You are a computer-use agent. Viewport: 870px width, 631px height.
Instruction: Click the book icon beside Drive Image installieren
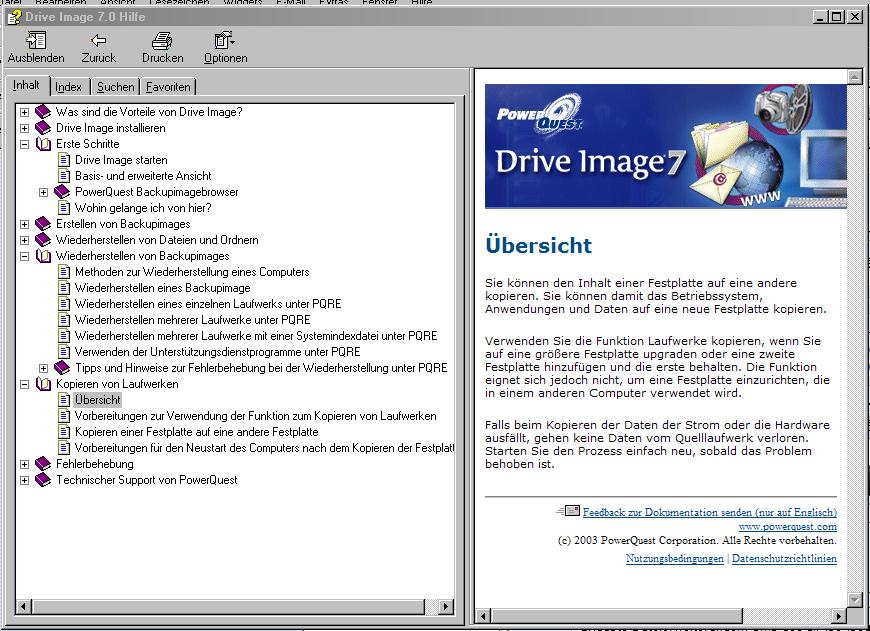point(43,128)
